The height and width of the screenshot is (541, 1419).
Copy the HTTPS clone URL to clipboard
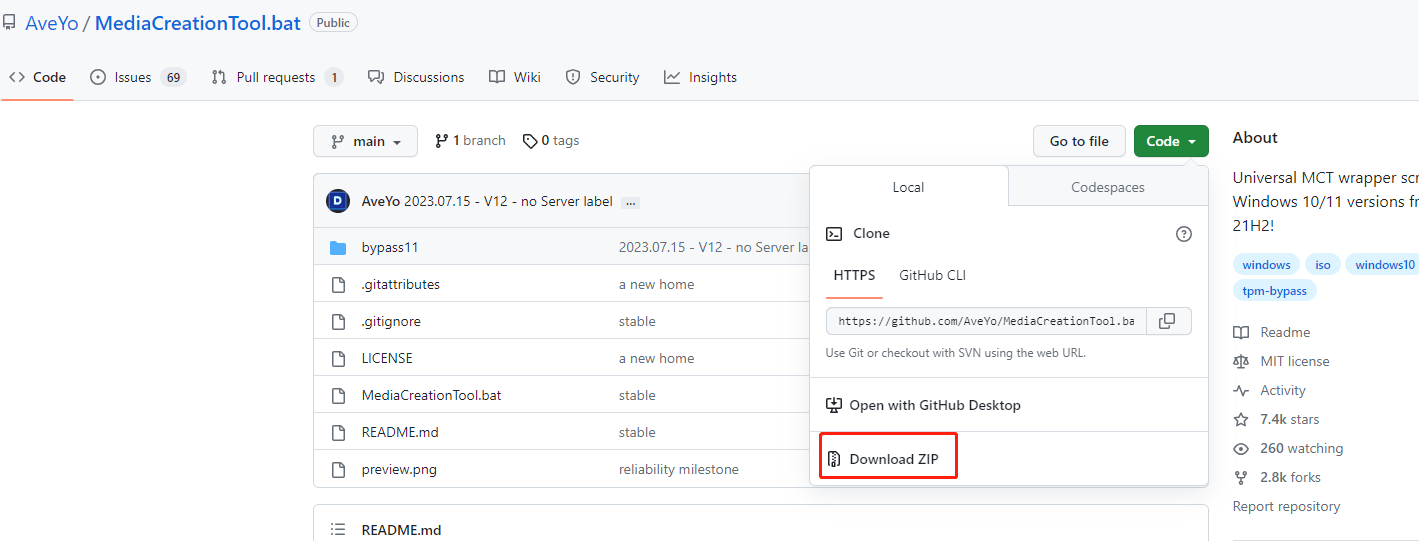pos(1167,321)
